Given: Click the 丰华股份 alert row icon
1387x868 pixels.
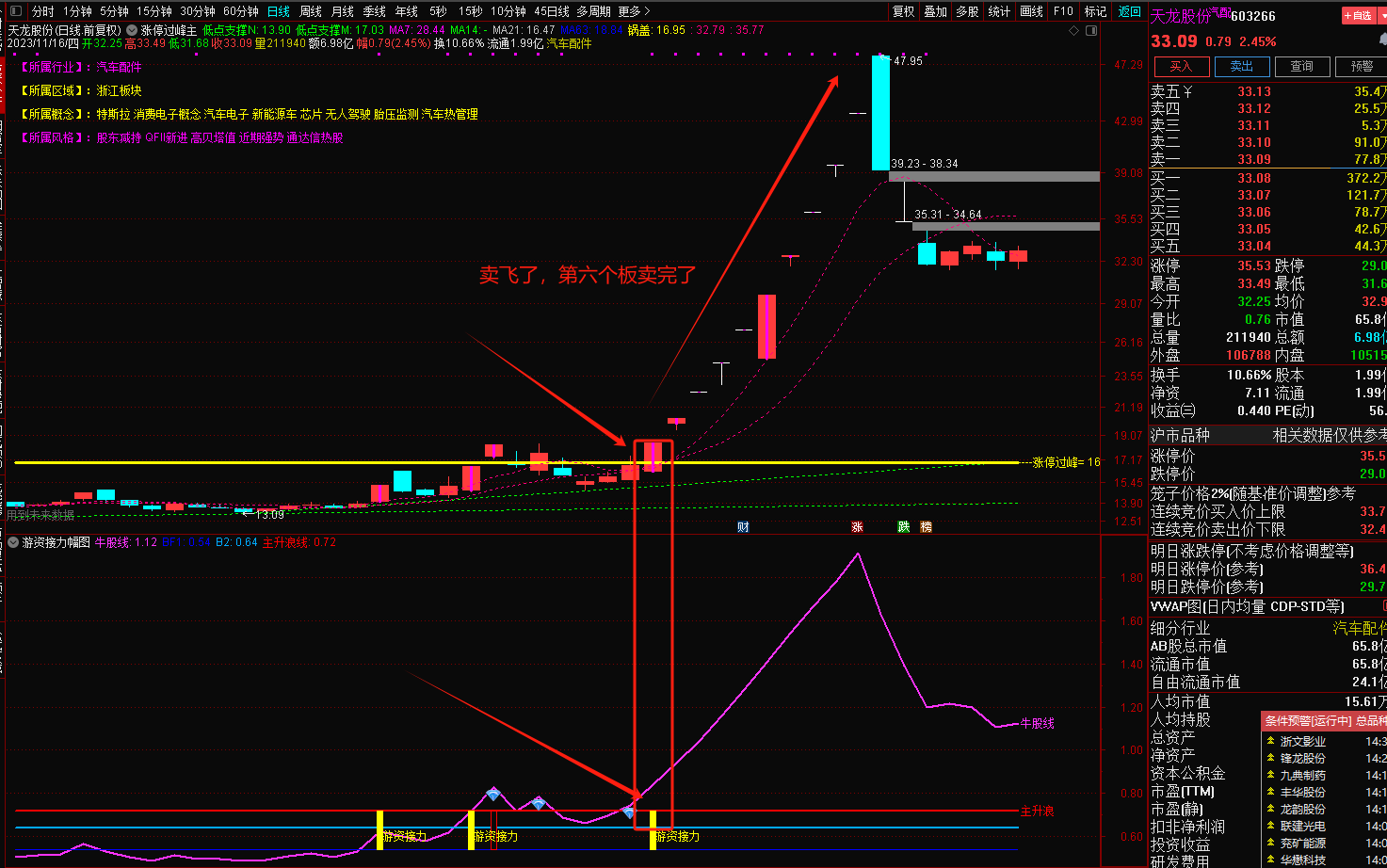Looking at the screenshot, I should [x=1271, y=793].
